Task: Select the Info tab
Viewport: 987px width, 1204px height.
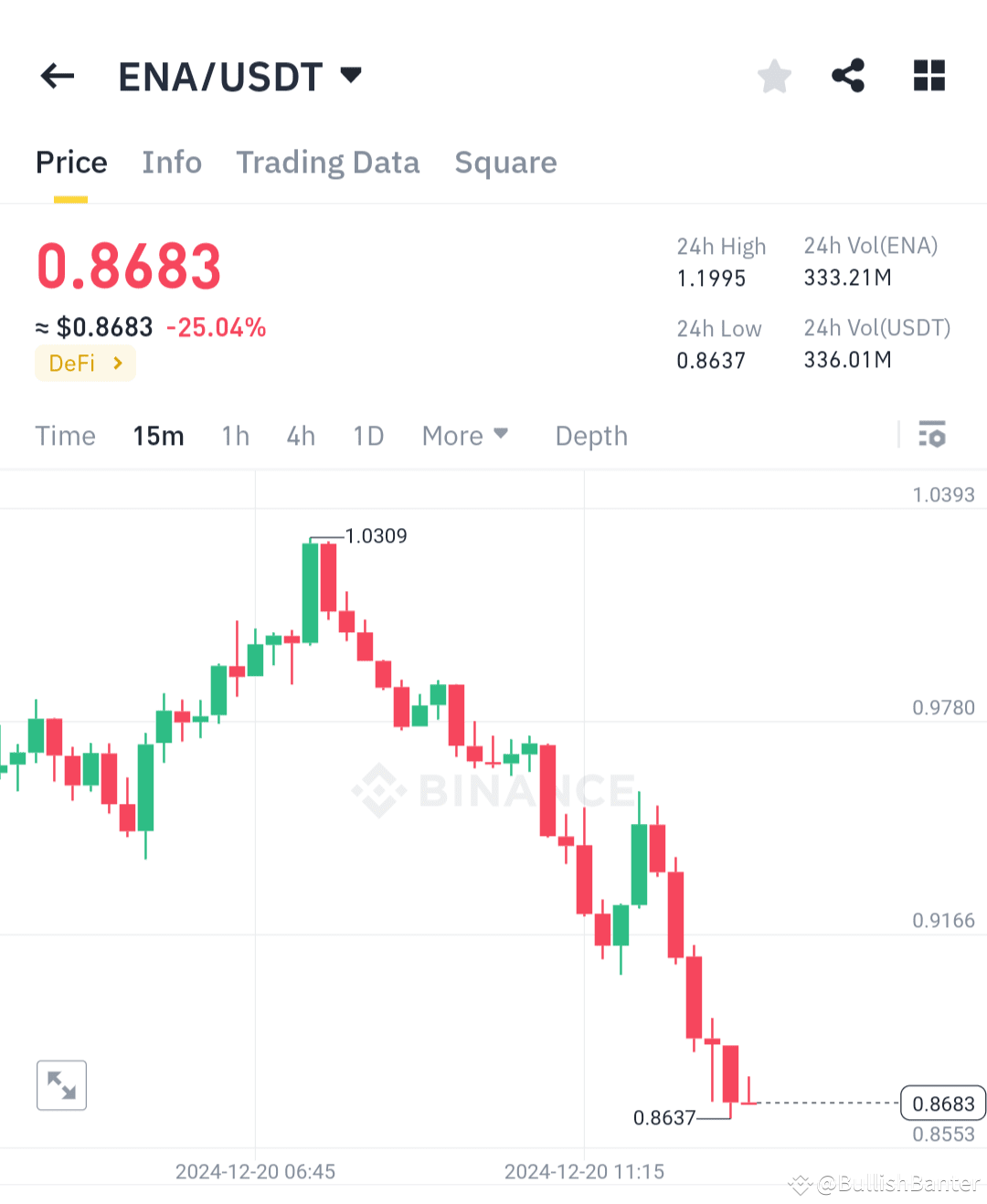Action: pyautogui.click(x=172, y=163)
